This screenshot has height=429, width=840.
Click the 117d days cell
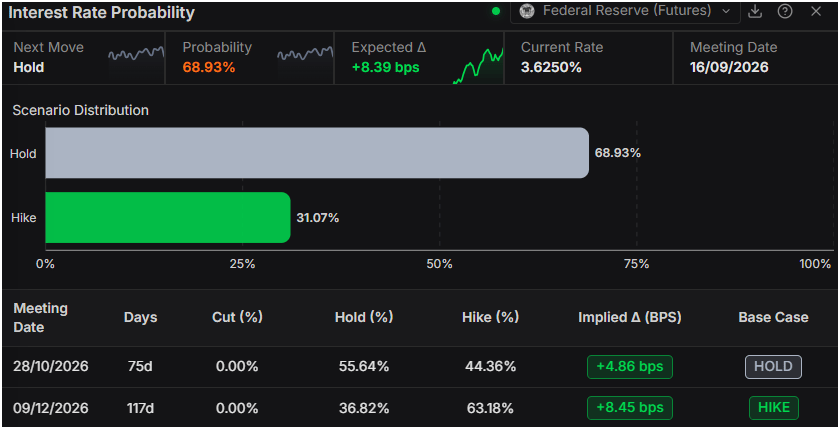[140, 408]
